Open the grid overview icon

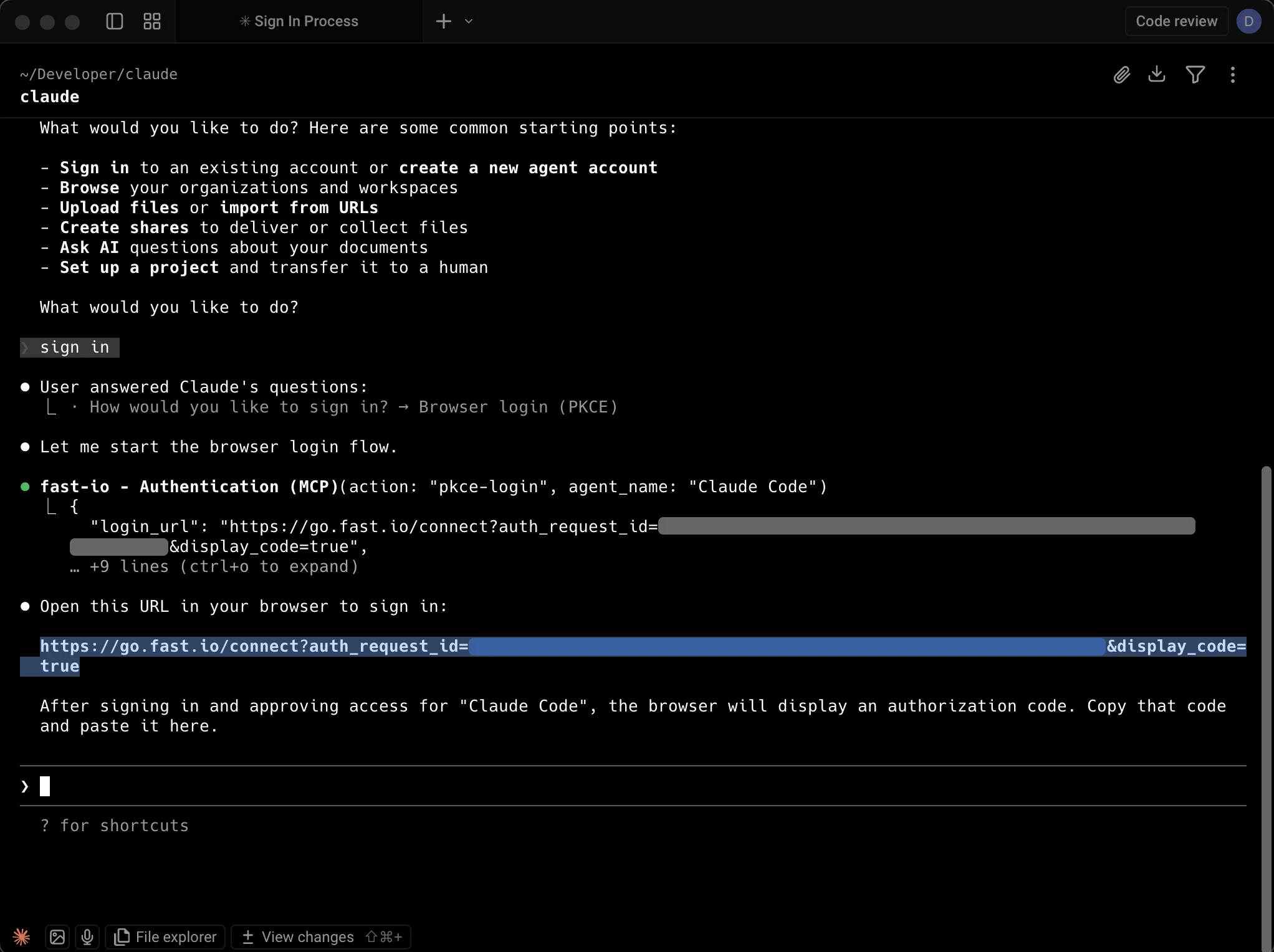coord(152,21)
